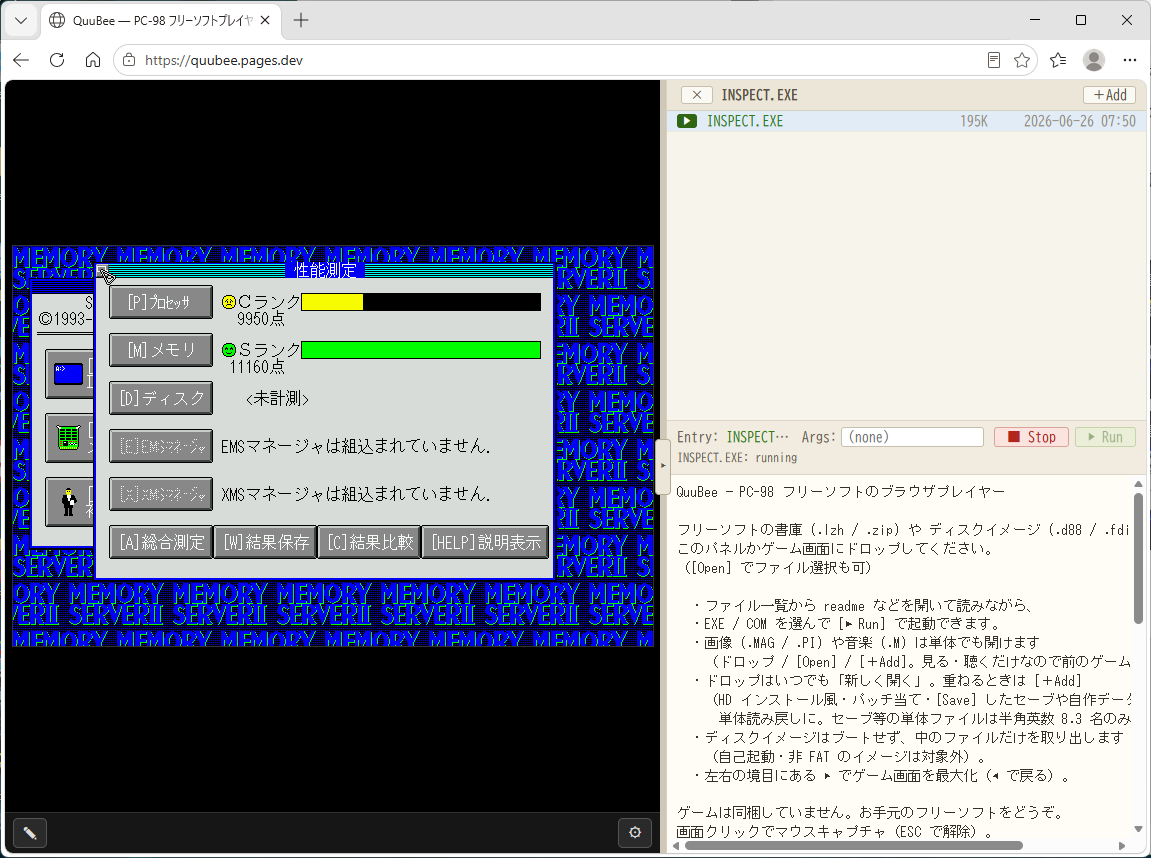Open the browser's three-dot menu
1151x858 pixels.
click(x=1130, y=60)
